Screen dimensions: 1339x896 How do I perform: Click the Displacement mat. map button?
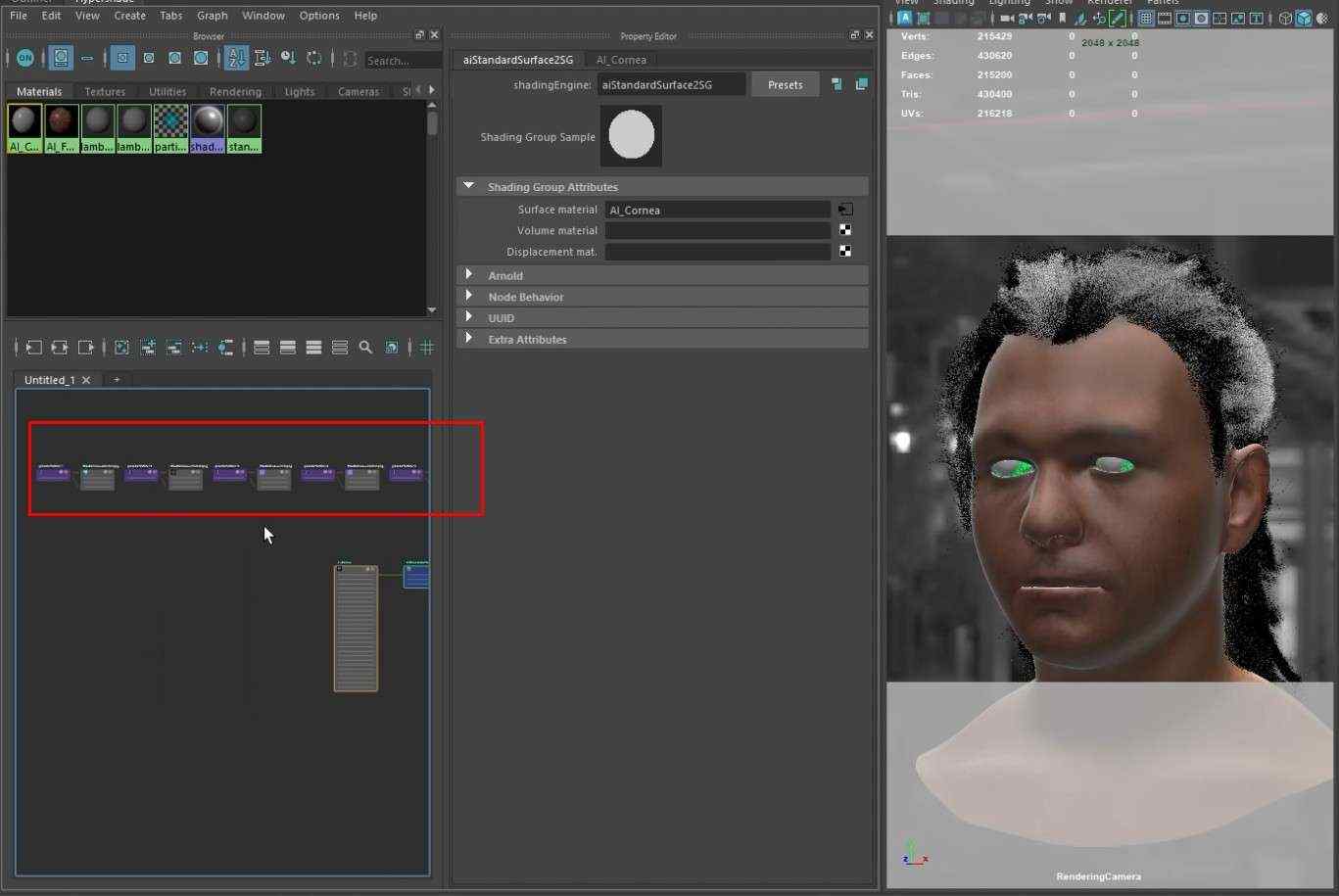point(845,252)
